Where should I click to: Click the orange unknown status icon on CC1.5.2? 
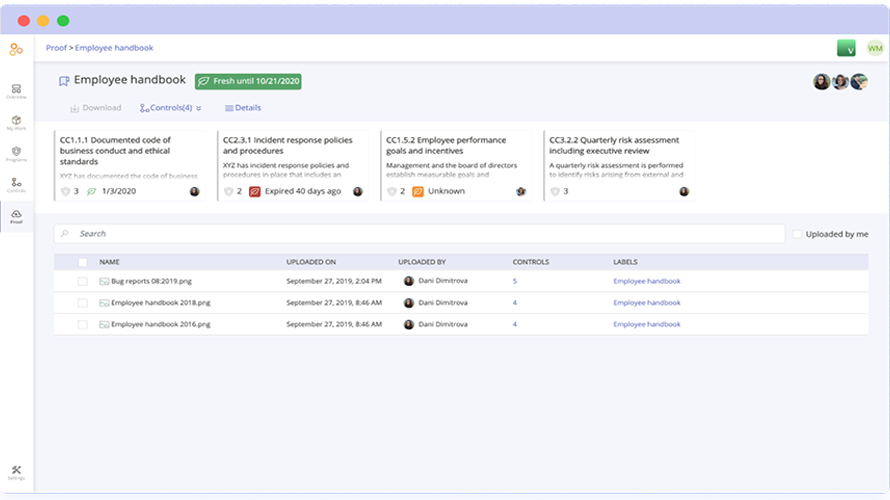418,191
